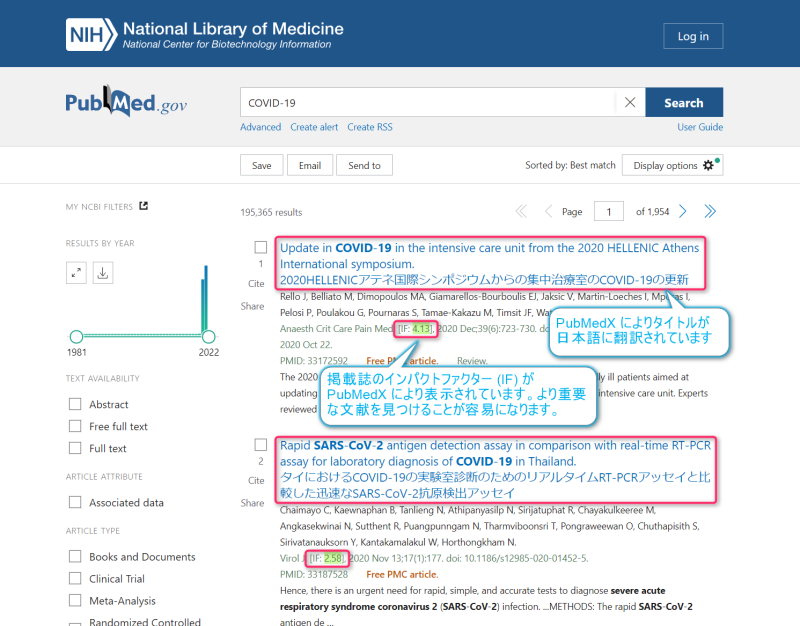Open the Send to menu
The width and height of the screenshot is (800, 626).
pos(364,165)
